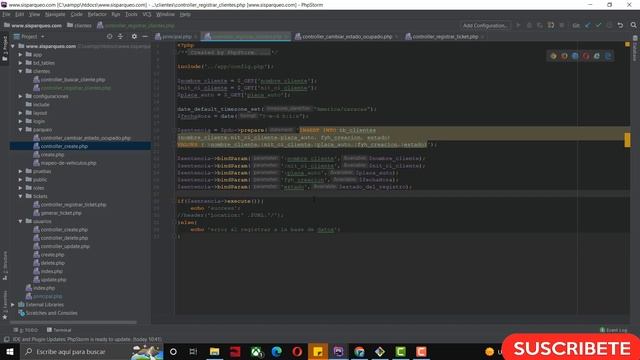Click Git Update Project blue arrow

coord(588,25)
